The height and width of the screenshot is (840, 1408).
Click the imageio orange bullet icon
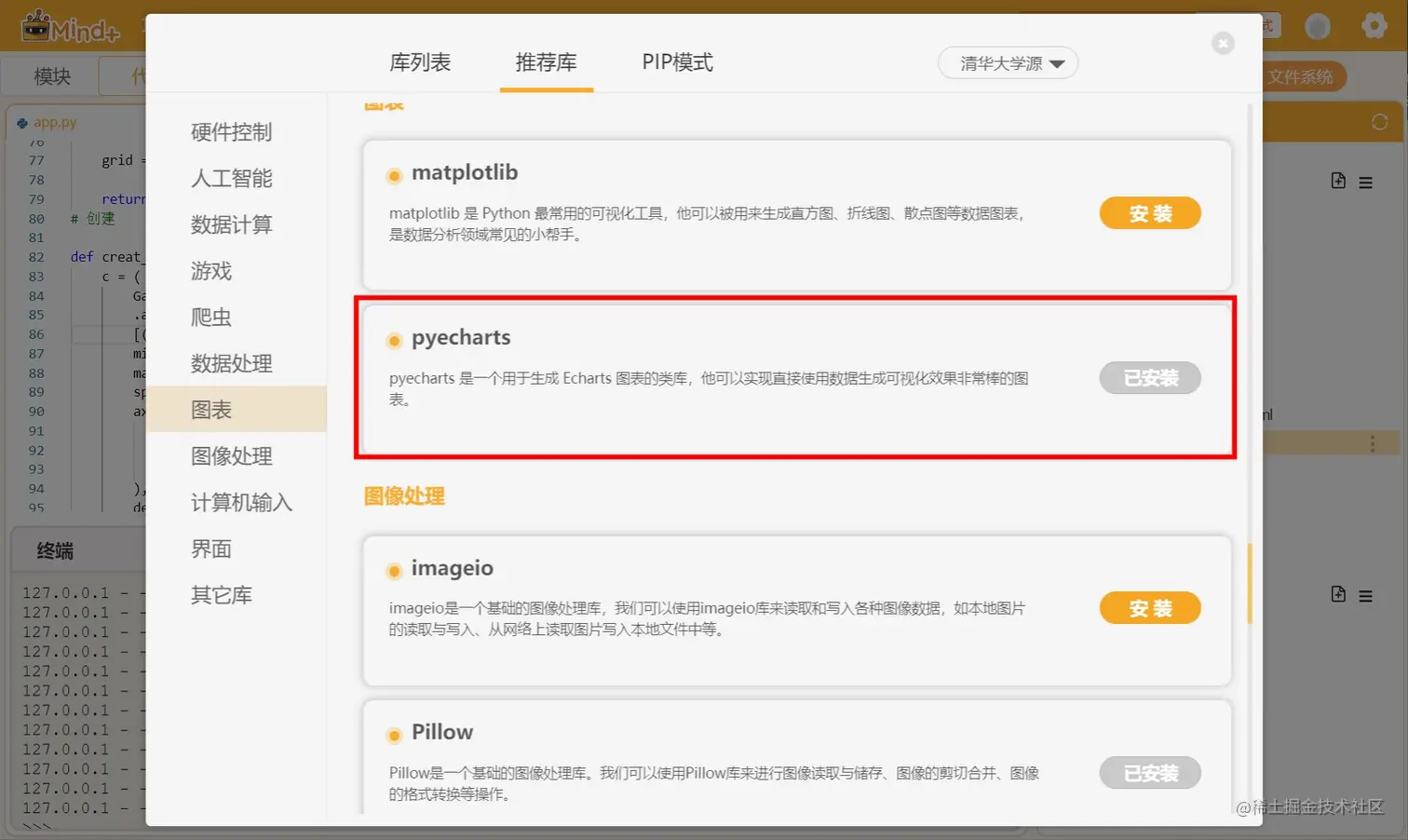[x=394, y=571]
